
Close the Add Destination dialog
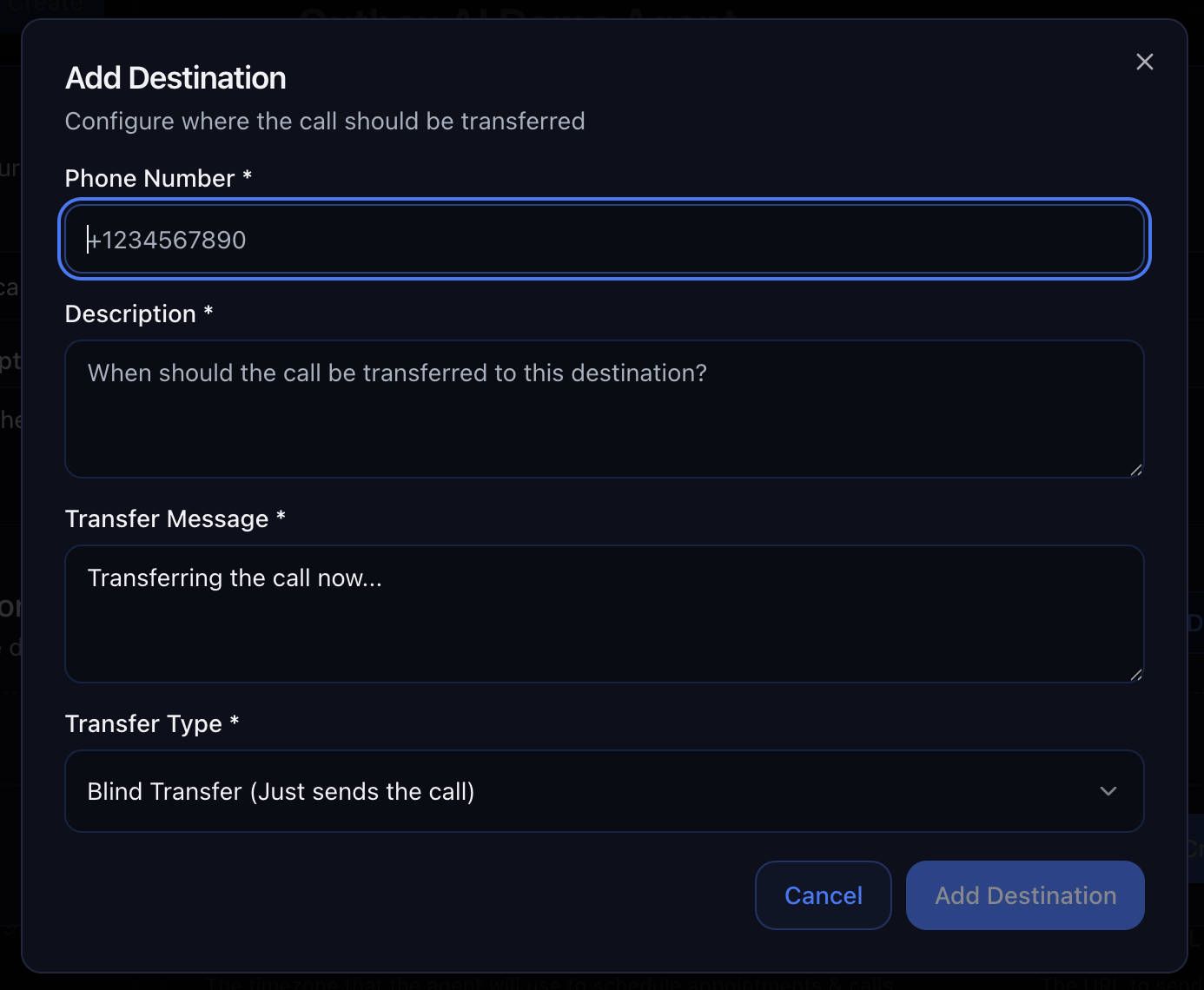point(1144,62)
